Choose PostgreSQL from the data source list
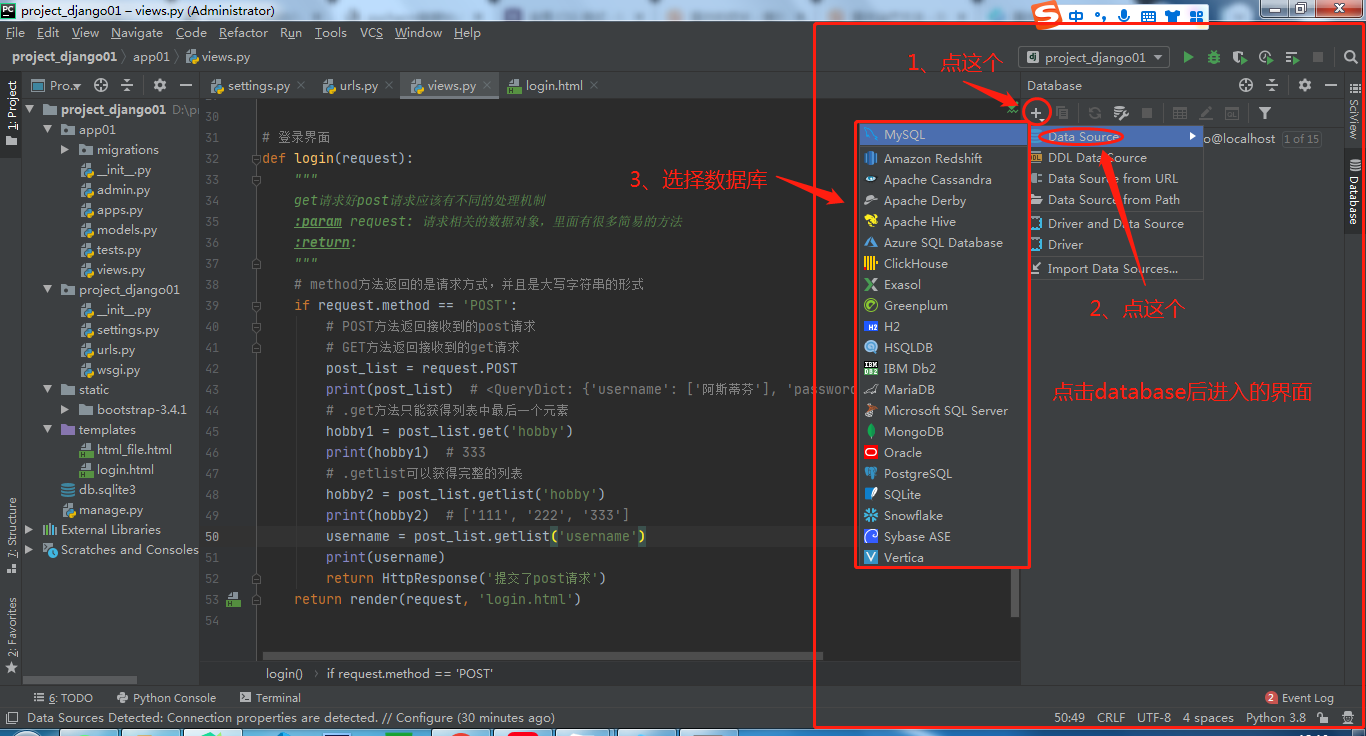 (943, 474)
